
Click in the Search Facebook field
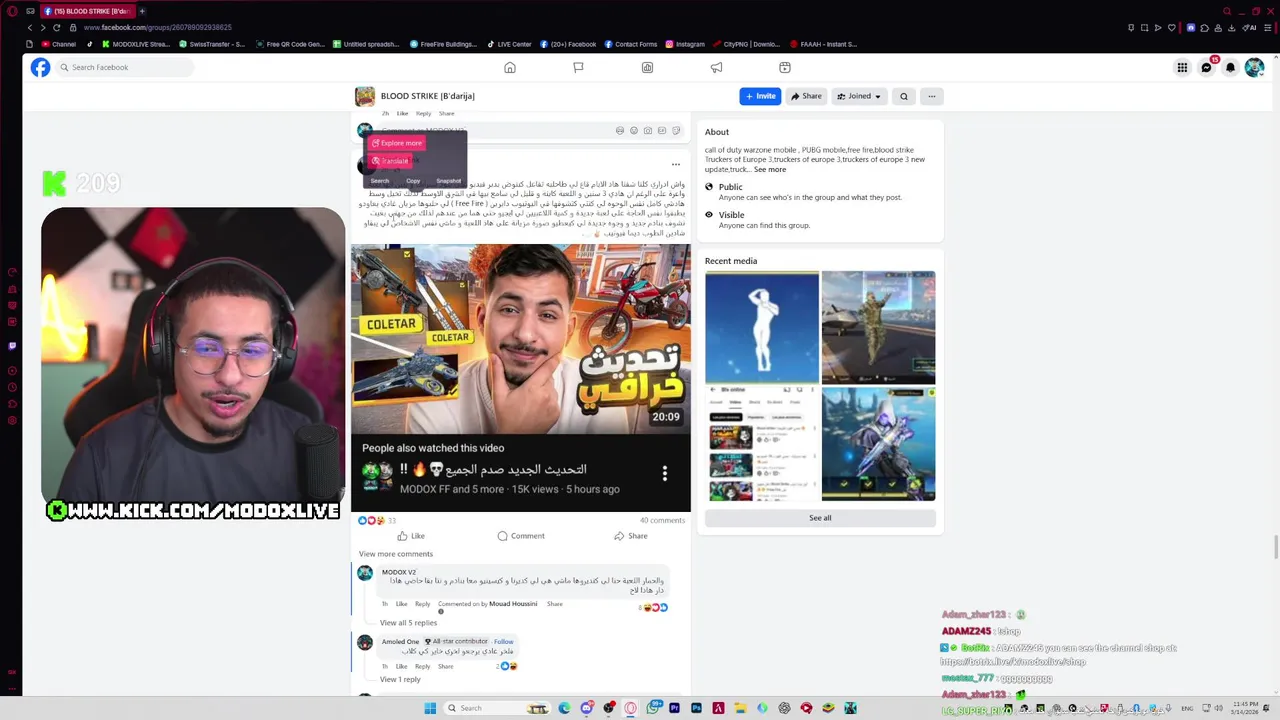tap(124, 67)
